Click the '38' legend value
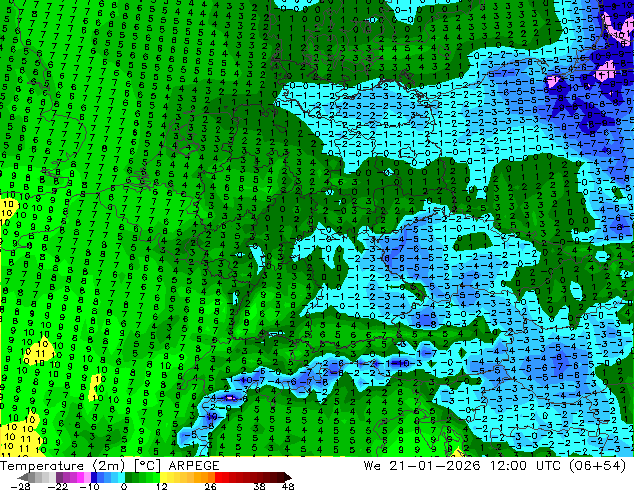This screenshot has height=490, width=634. [260, 486]
